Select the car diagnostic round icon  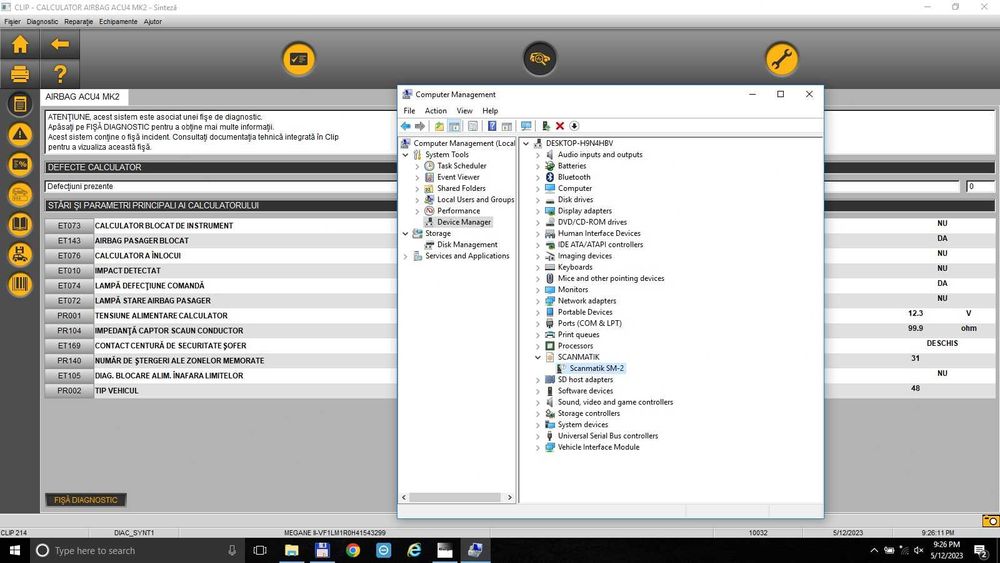(540, 59)
